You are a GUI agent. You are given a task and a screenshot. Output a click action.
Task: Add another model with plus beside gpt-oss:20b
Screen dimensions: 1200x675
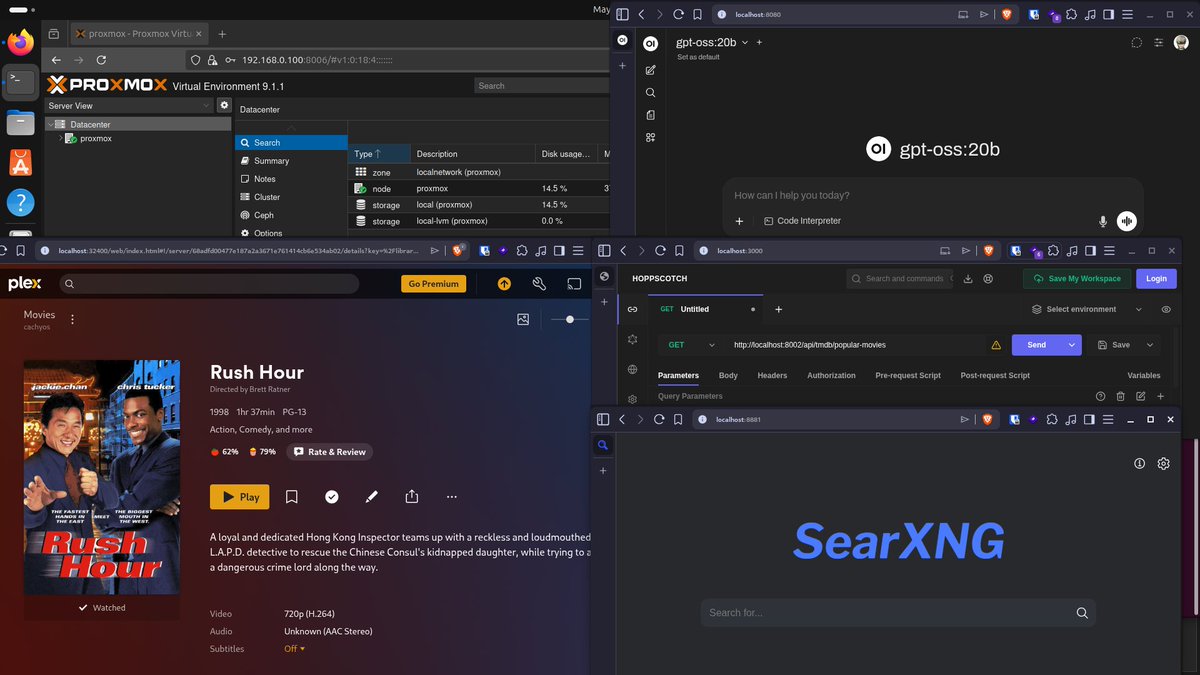click(x=759, y=43)
